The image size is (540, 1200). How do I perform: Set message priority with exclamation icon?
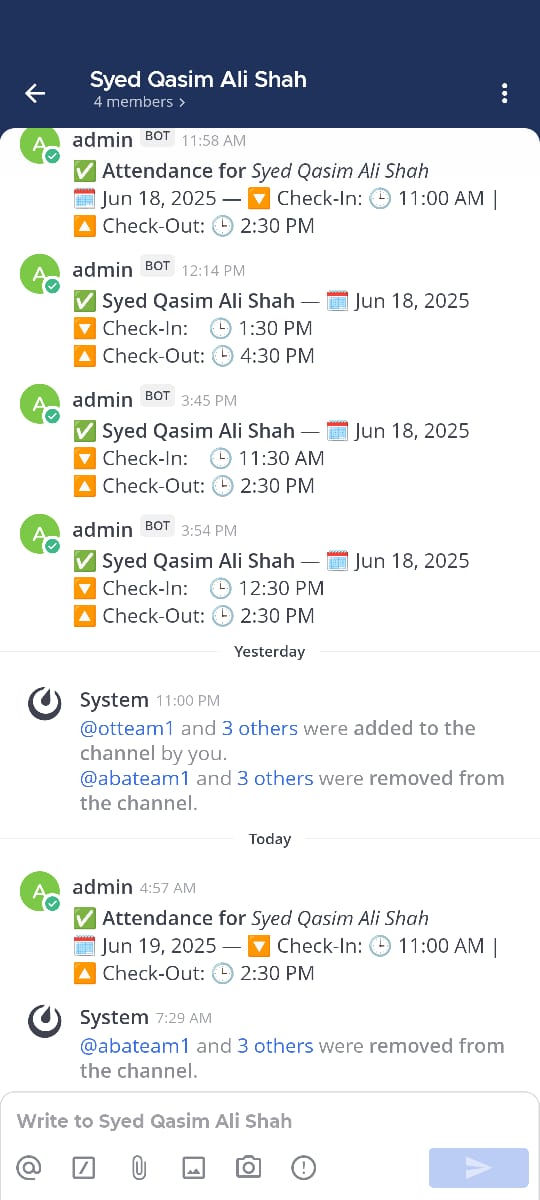[x=303, y=1167]
